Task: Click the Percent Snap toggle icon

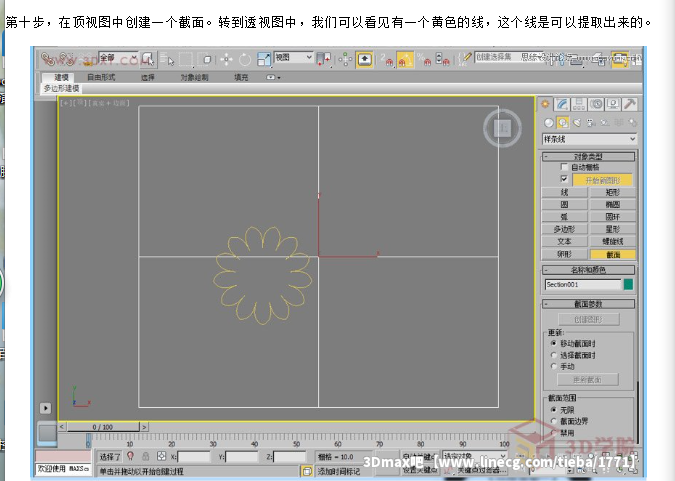Action: pos(424,59)
